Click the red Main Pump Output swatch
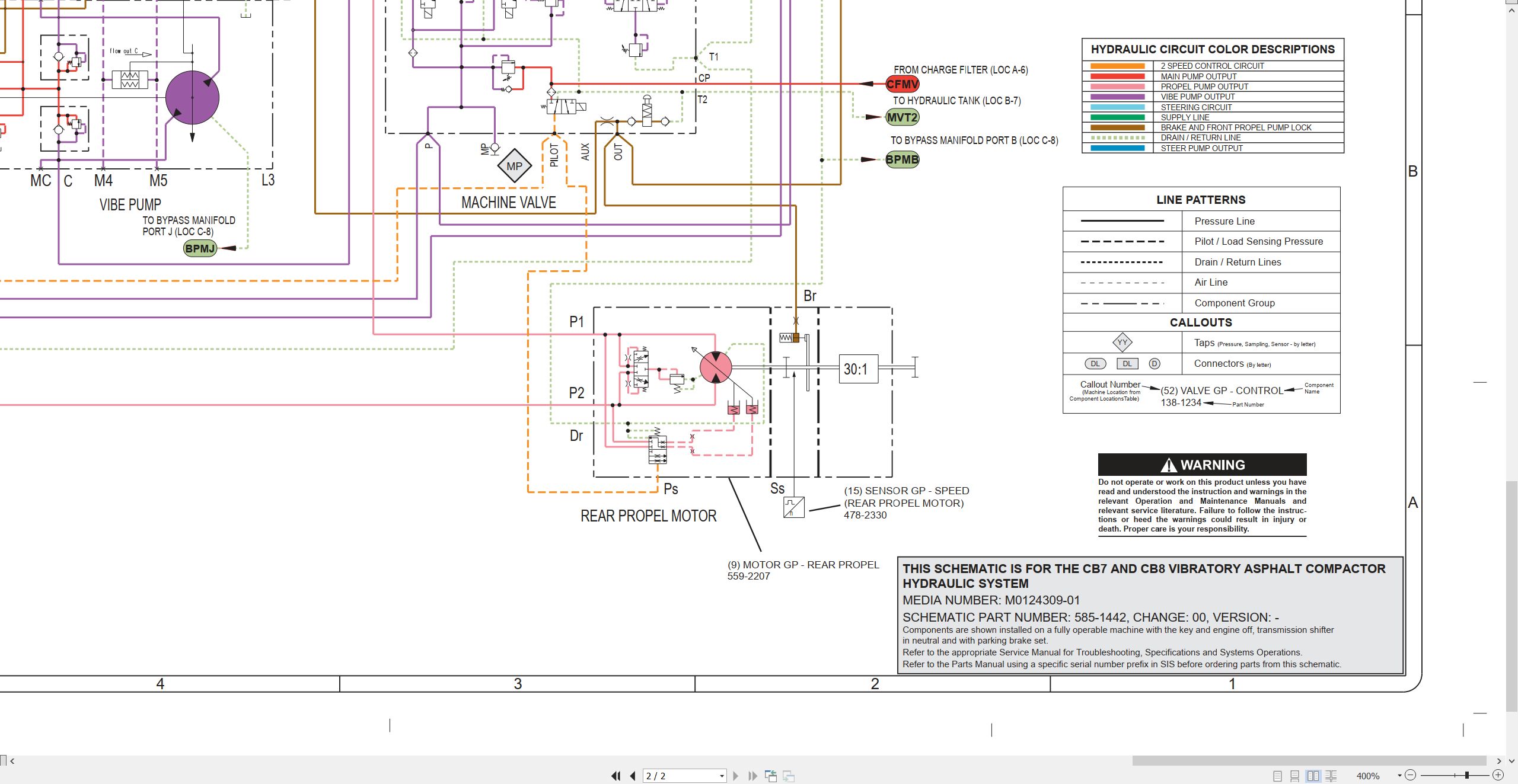 pos(1117,76)
